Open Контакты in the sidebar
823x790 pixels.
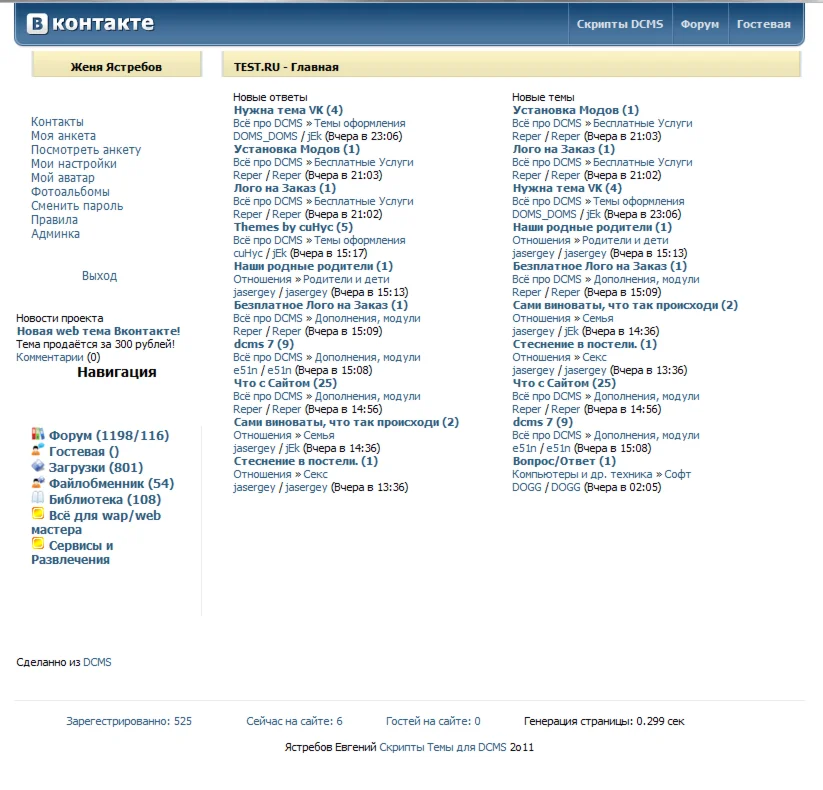(57, 122)
